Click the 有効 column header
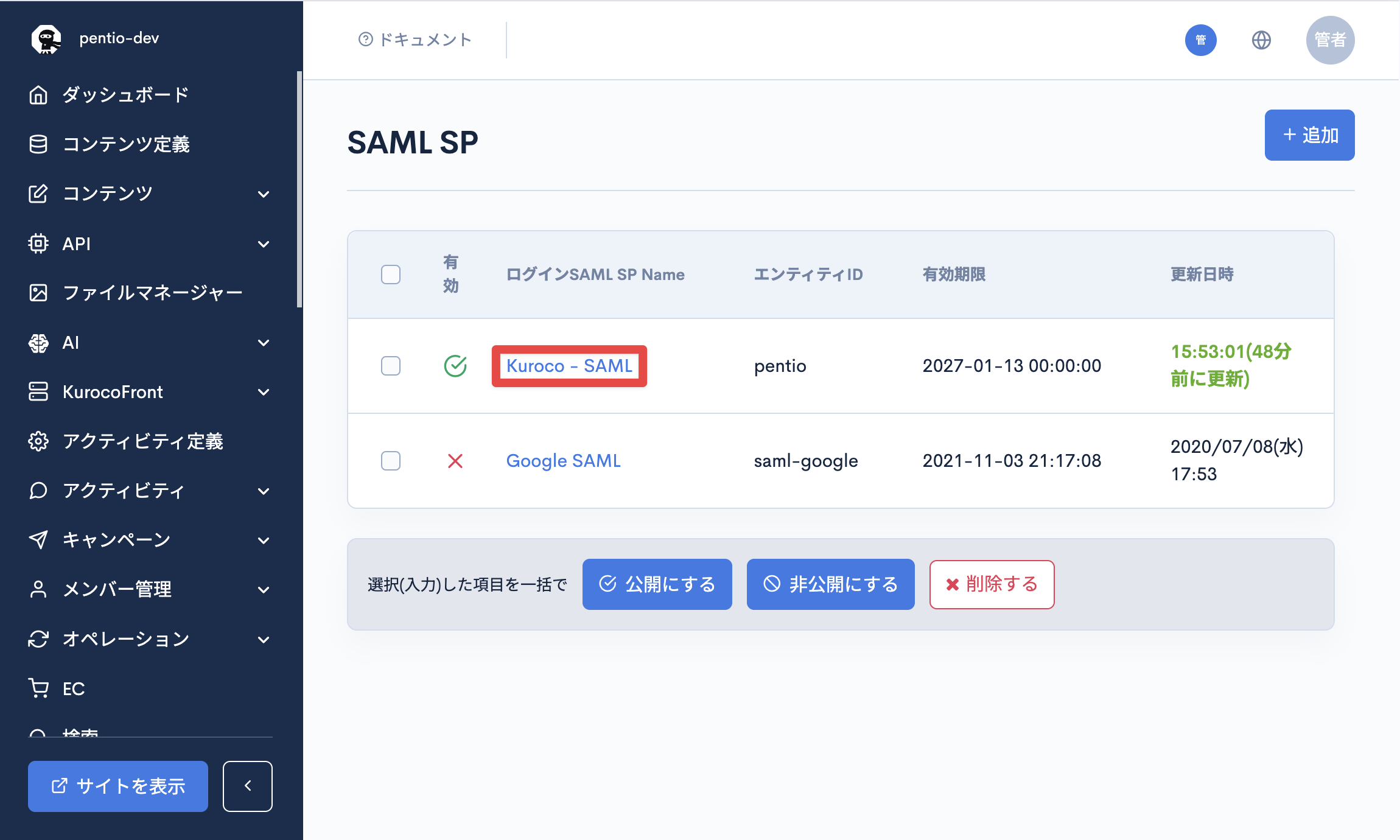The height and width of the screenshot is (840, 1400). coord(450,275)
